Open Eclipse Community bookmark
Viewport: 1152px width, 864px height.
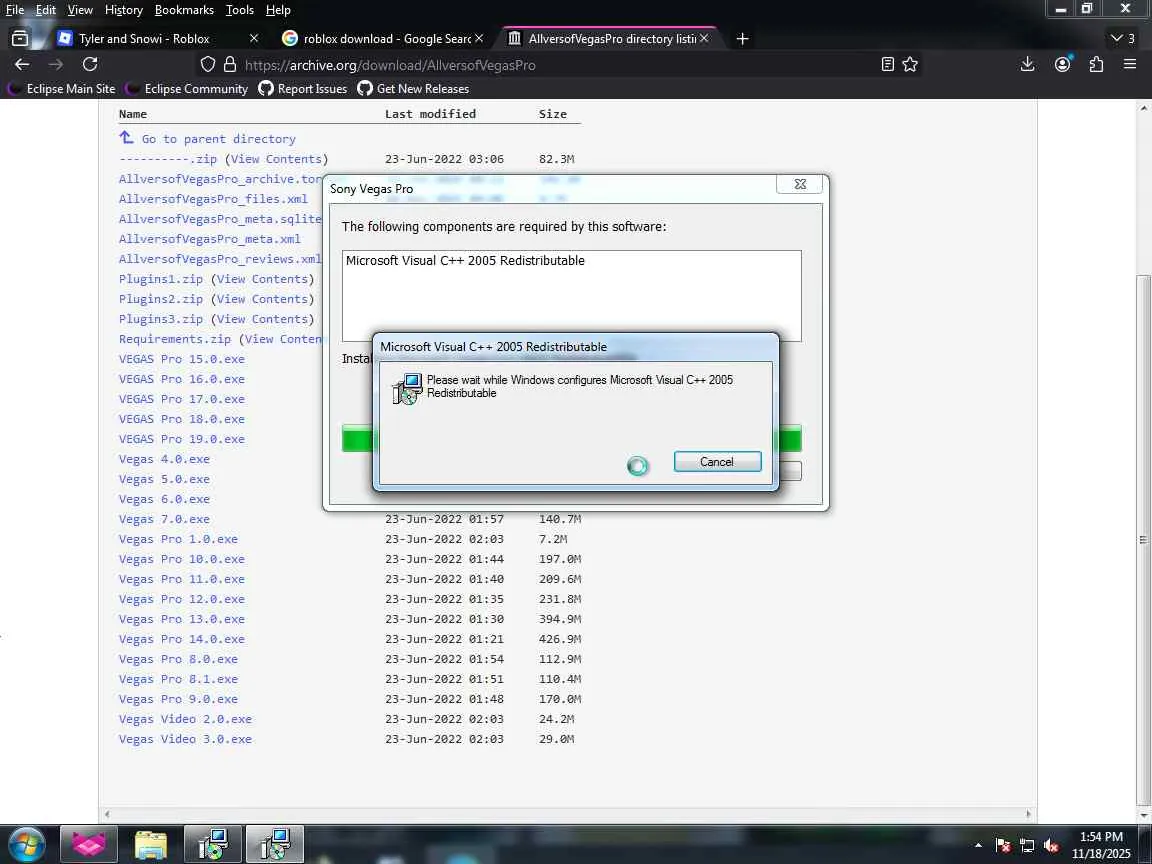[x=188, y=89]
